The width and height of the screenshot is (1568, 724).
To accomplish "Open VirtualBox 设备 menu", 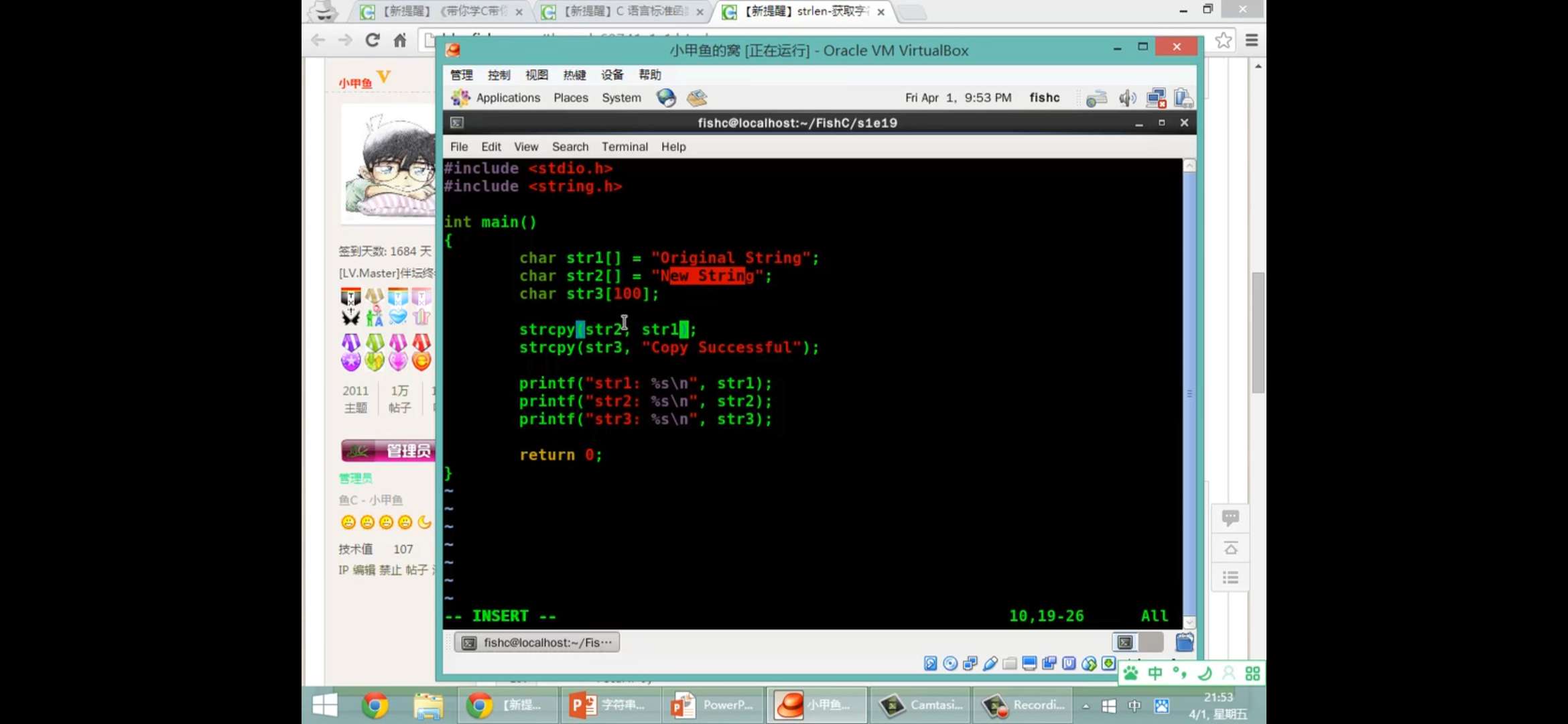I will click(x=612, y=74).
